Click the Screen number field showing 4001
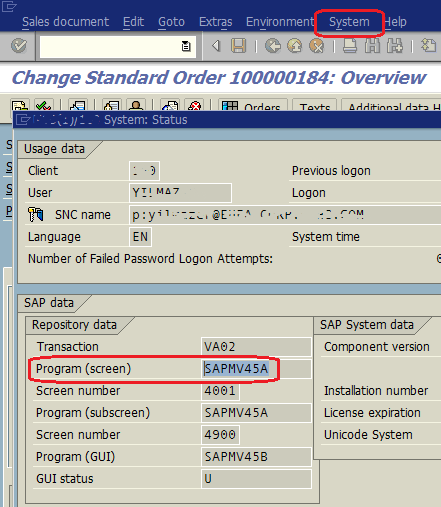This screenshot has height=507, width=441. coord(220,391)
